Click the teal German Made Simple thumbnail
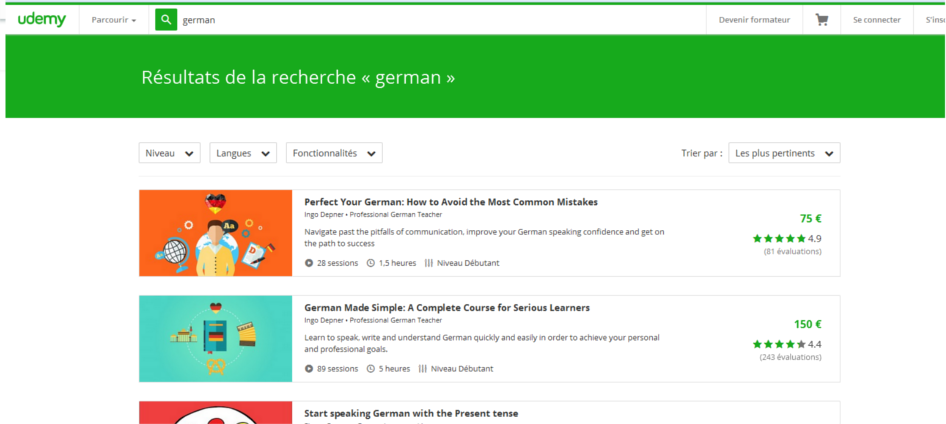The height and width of the screenshot is (424, 946). (215, 339)
